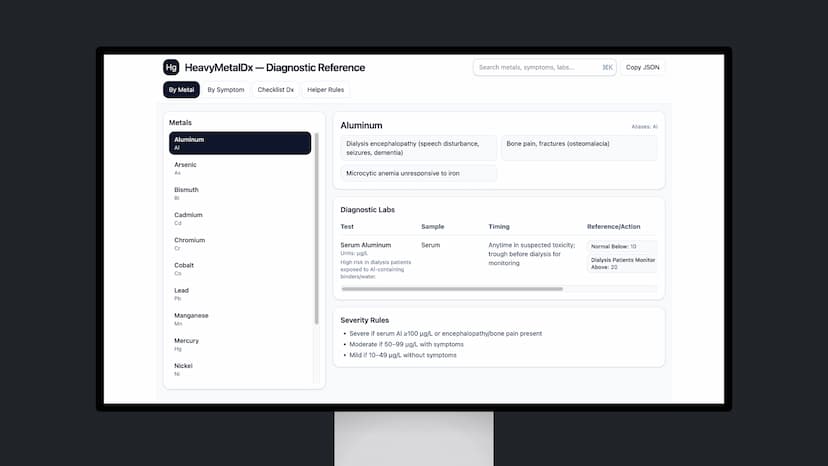Select Aluminum in the Metals list
The image size is (828, 466).
click(240, 143)
